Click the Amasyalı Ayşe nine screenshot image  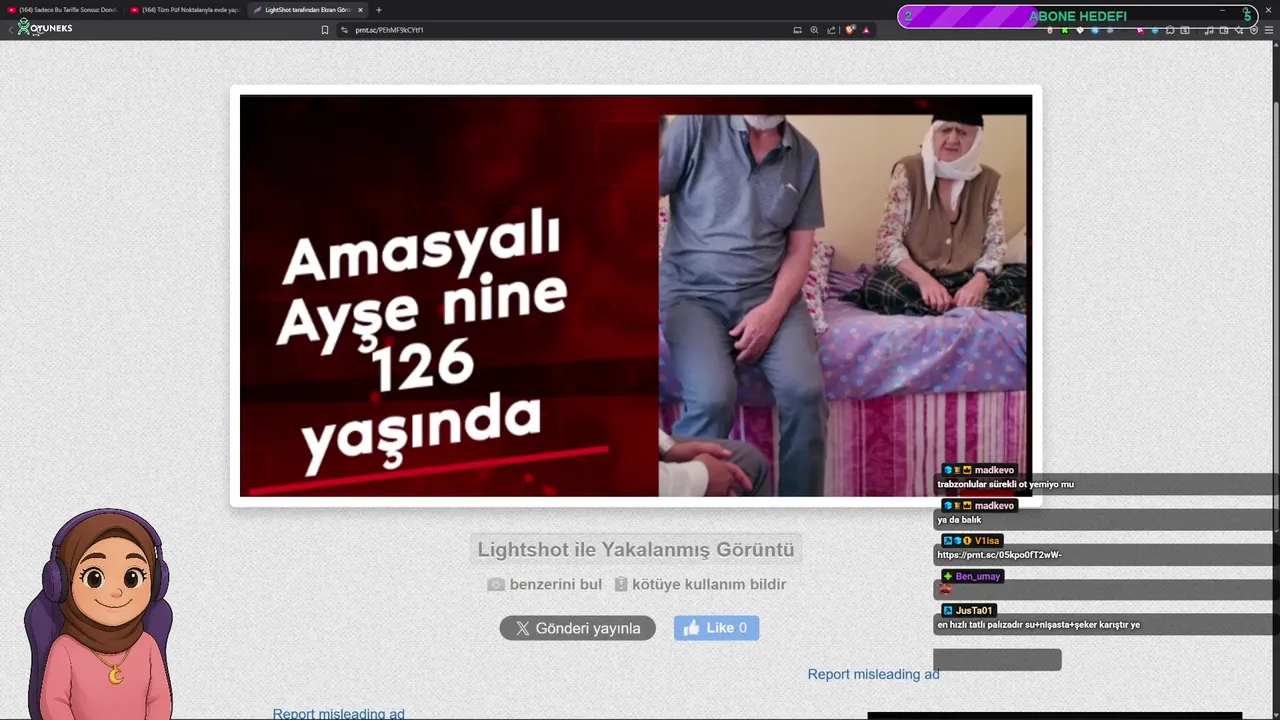coord(636,296)
